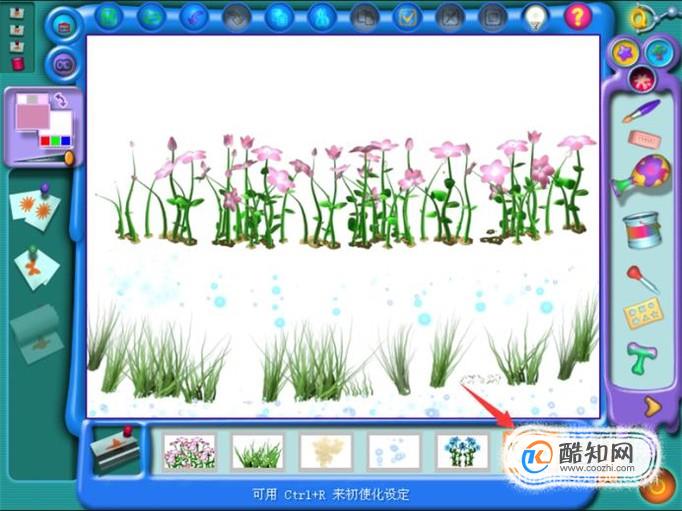This screenshot has height=511, width=682.
Task: Open the pinned orange flower stickers sheet
Action: tap(35, 209)
